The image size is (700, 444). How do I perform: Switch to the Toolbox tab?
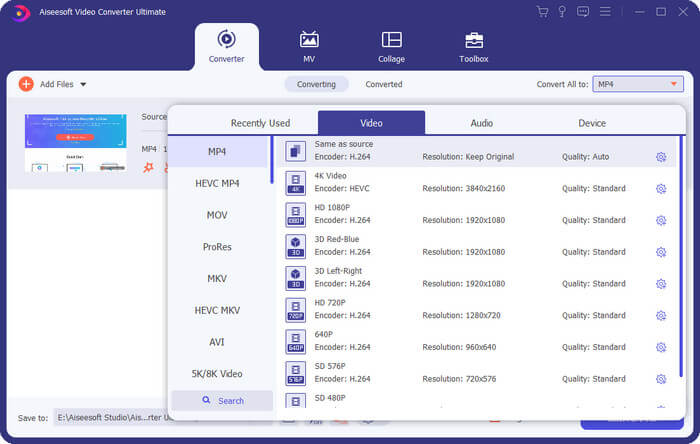474,47
